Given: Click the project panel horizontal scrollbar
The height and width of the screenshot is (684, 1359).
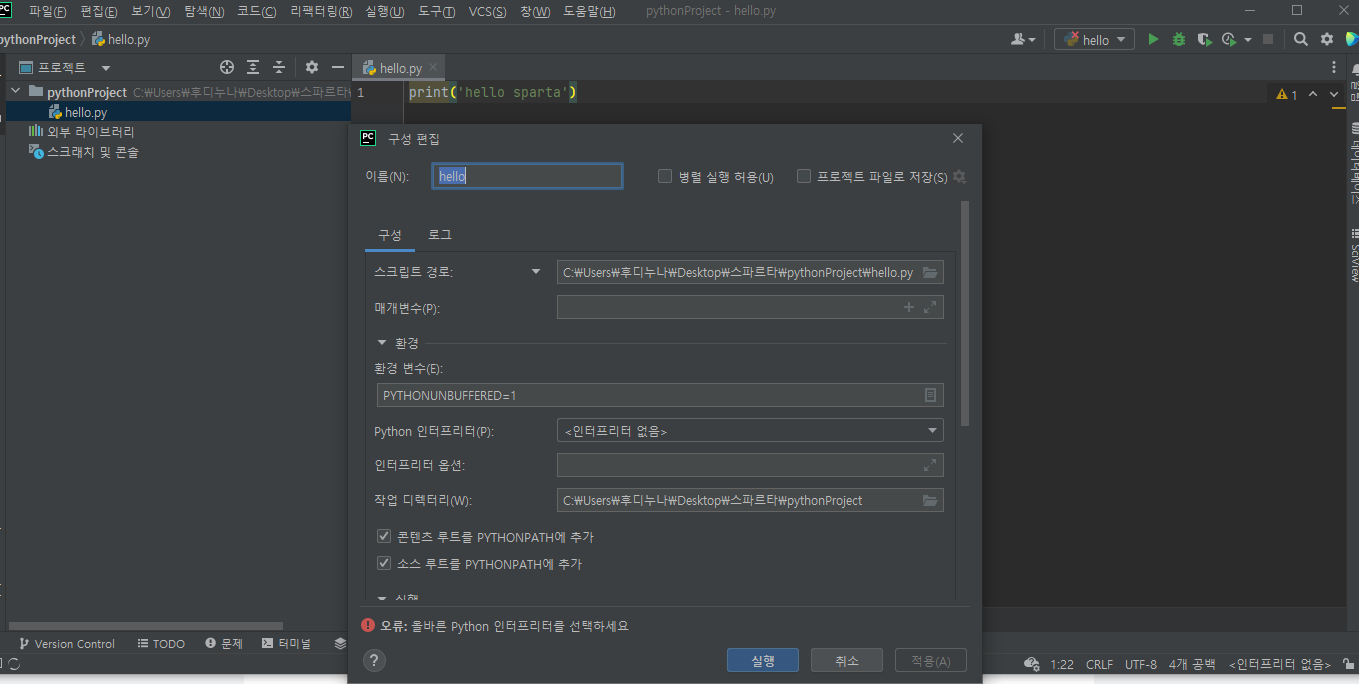Looking at the screenshot, I should 146,625.
